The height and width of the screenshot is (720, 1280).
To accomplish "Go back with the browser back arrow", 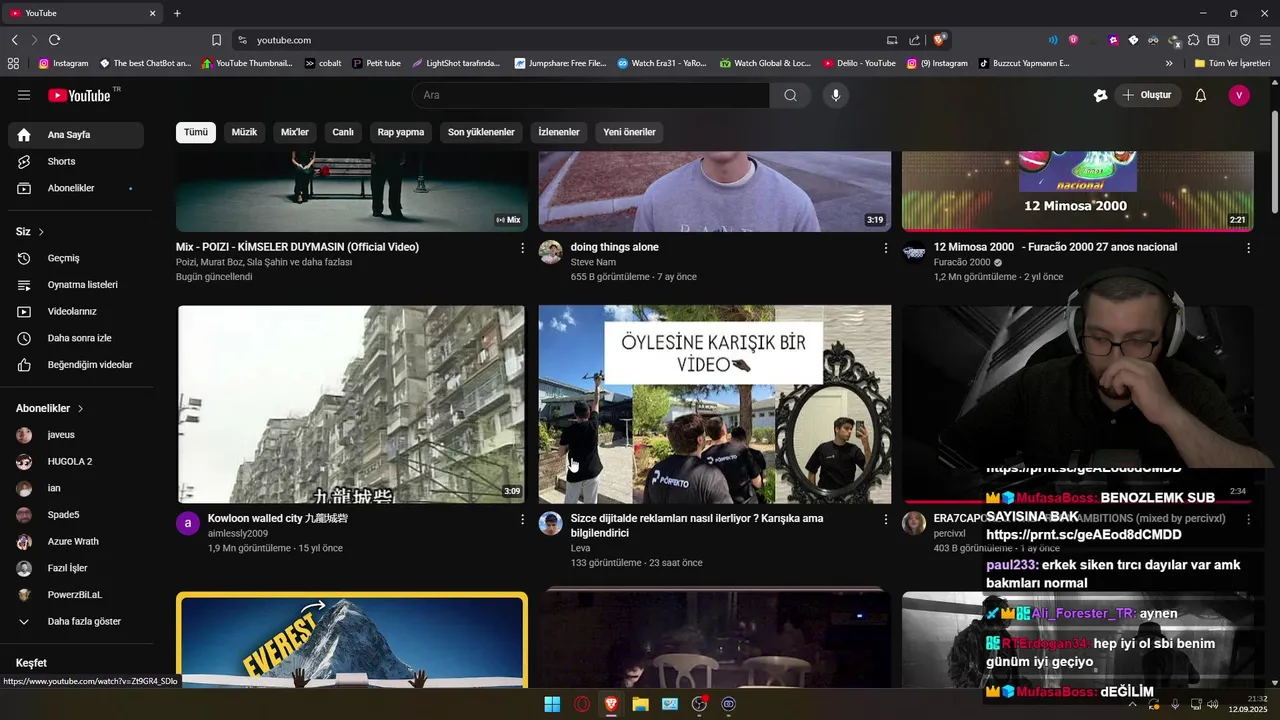I will click(x=14, y=40).
